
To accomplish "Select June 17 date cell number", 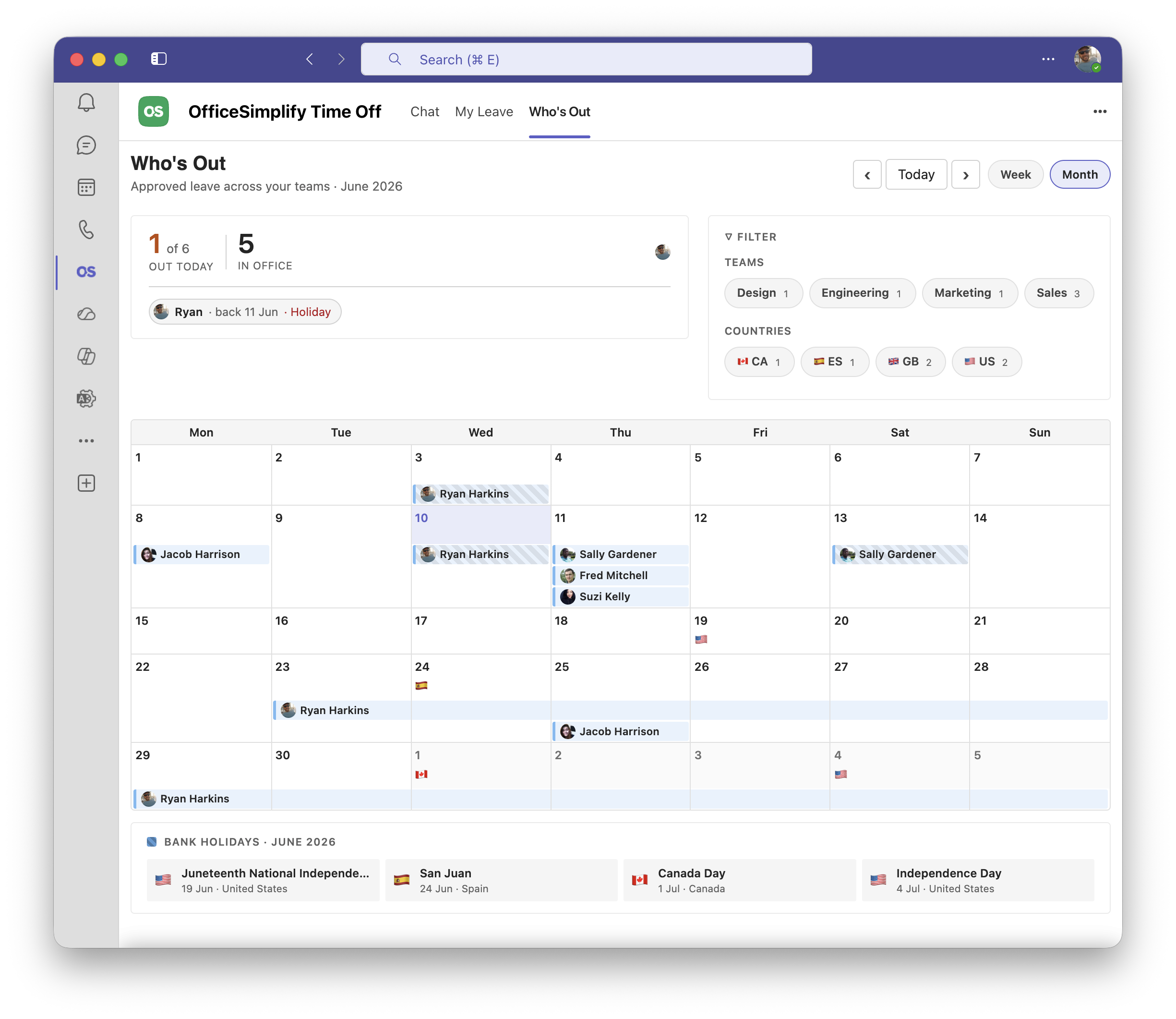I will (421, 621).
